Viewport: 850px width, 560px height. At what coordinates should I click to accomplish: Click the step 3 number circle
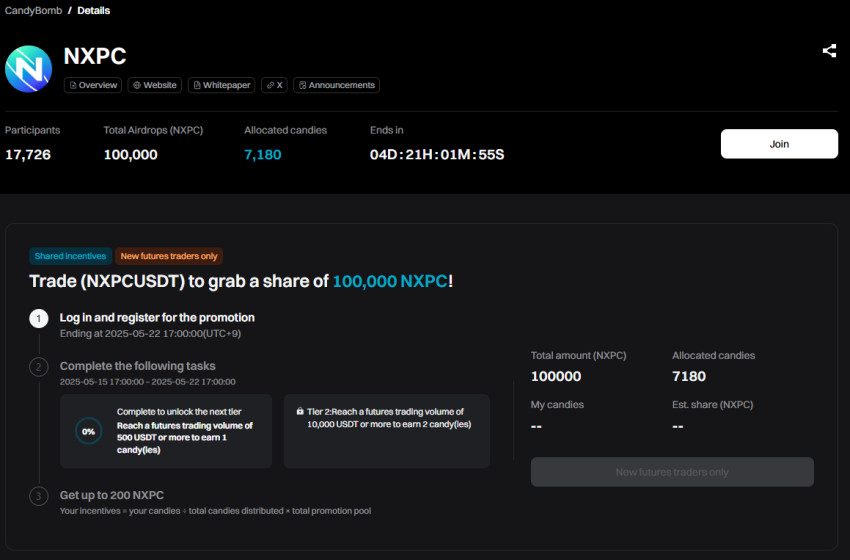click(x=38, y=496)
